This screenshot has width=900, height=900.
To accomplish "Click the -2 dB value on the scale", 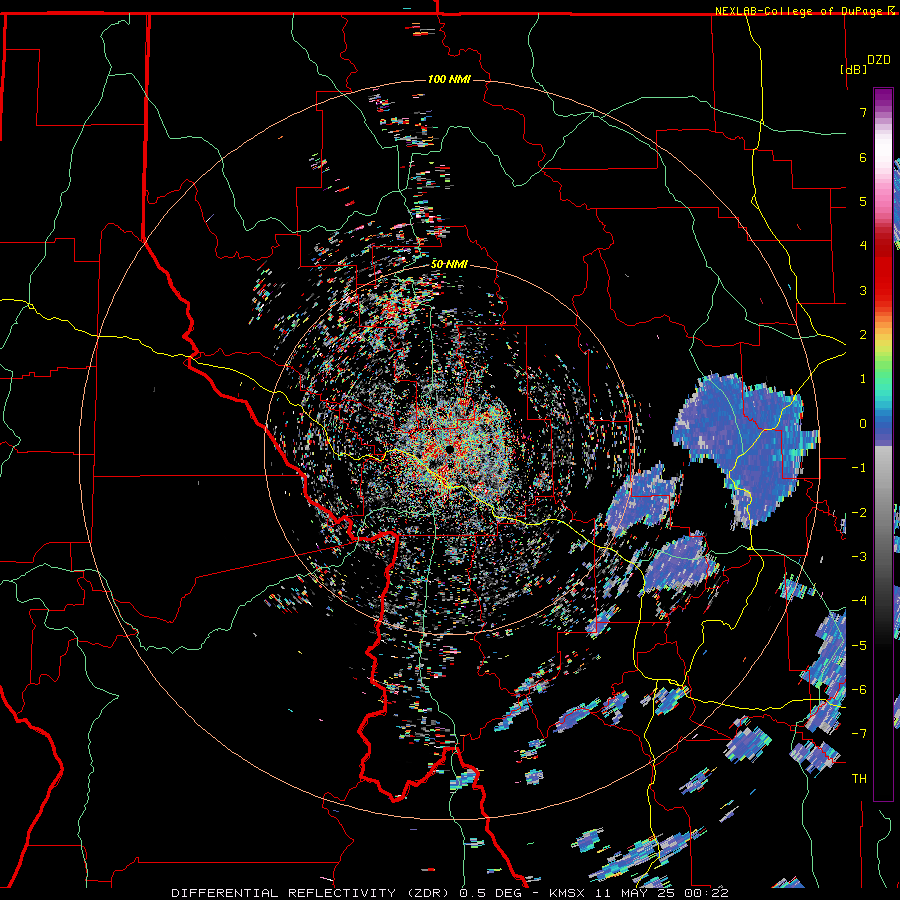I will (x=859, y=513).
